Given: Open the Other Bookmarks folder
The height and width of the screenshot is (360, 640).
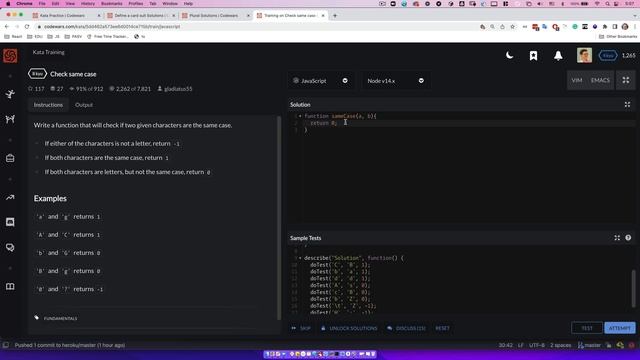Looking at the screenshot, I should 618,36.
